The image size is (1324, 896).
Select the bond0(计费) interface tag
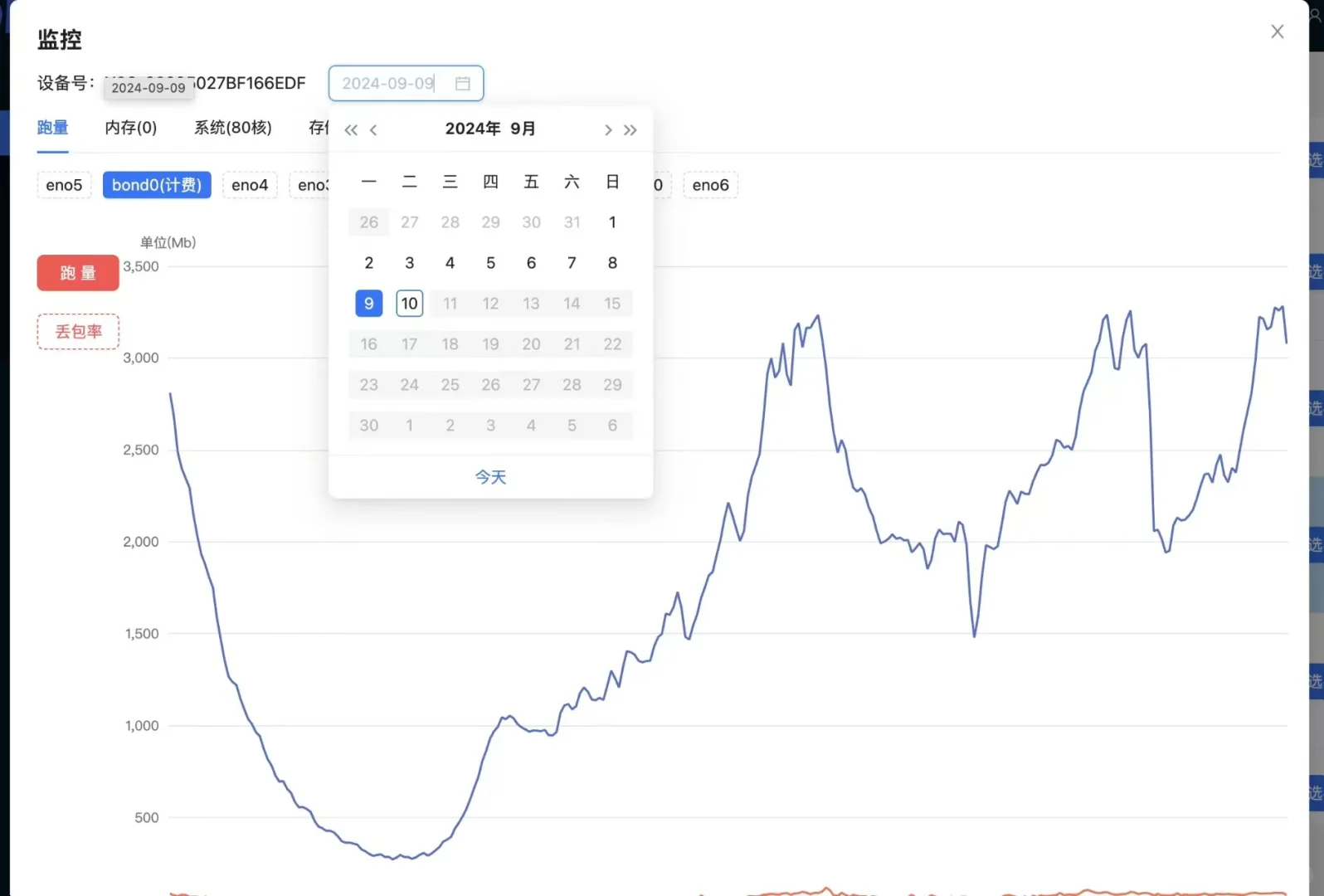tap(157, 185)
